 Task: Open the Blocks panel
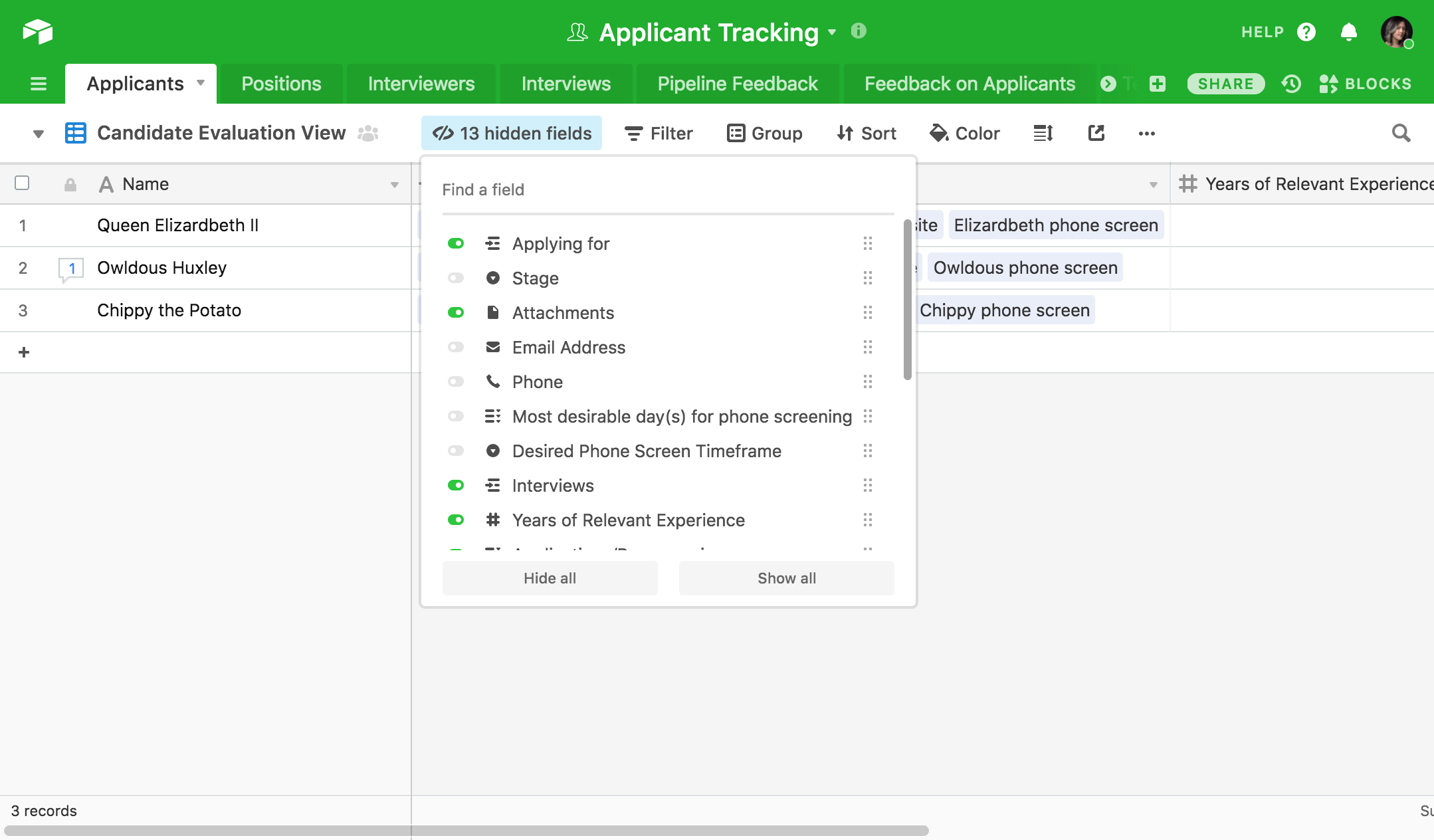1365,84
